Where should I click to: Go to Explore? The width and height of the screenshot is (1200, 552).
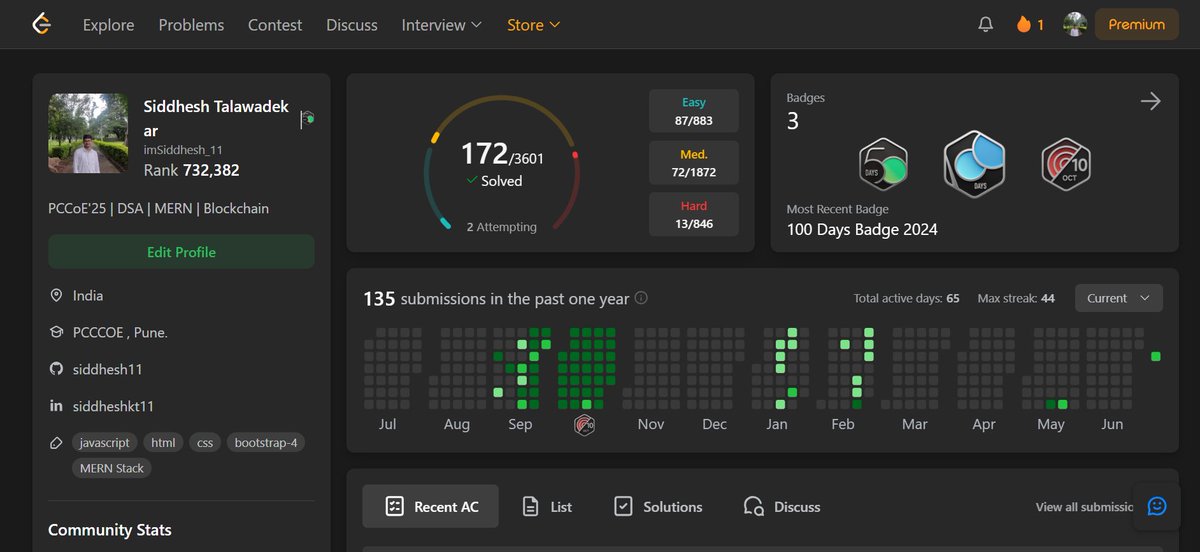pyautogui.click(x=109, y=25)
